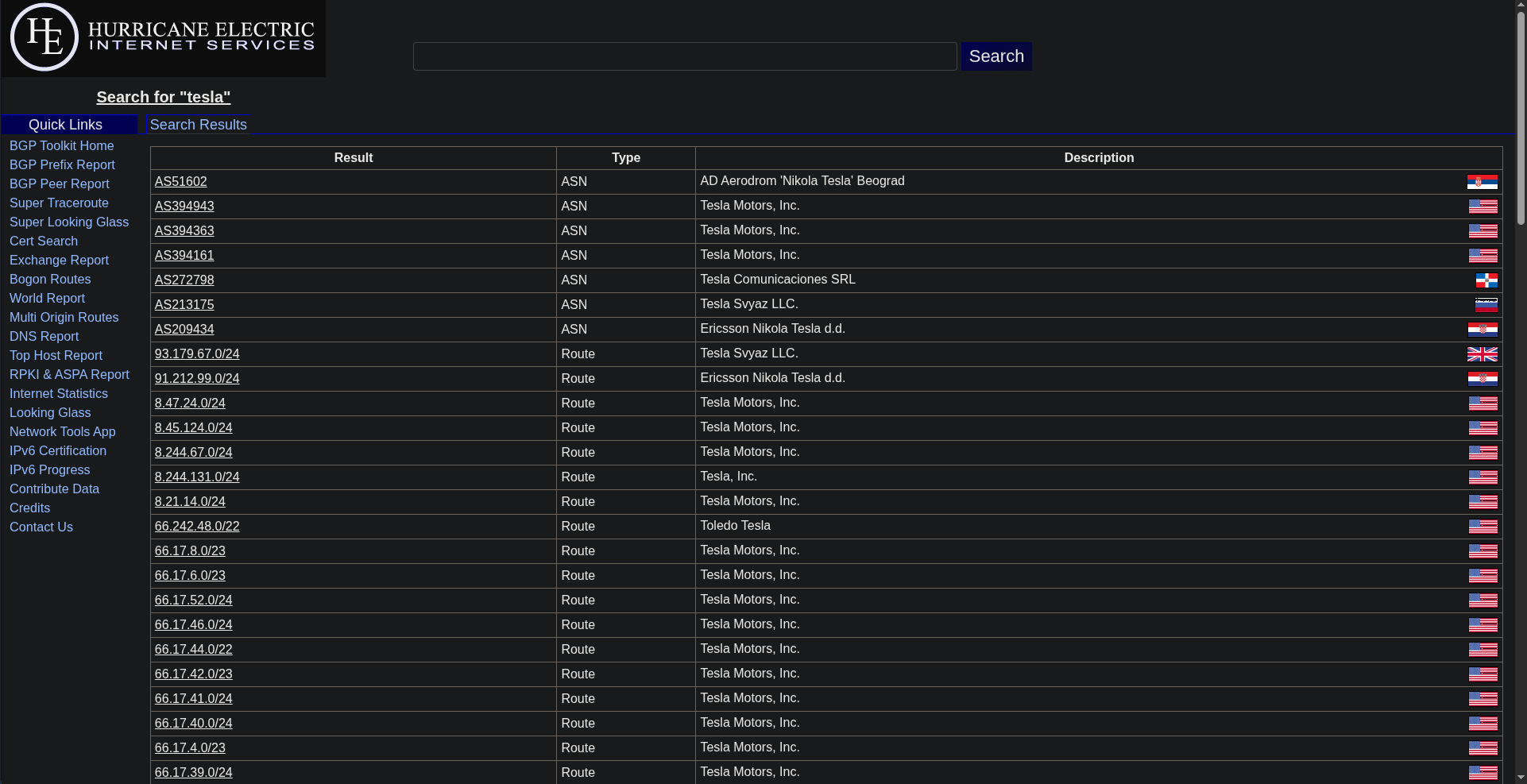Click the 'Search for "tesla"' heading link
Screen dimensions: 1527x784
[164, 97]
